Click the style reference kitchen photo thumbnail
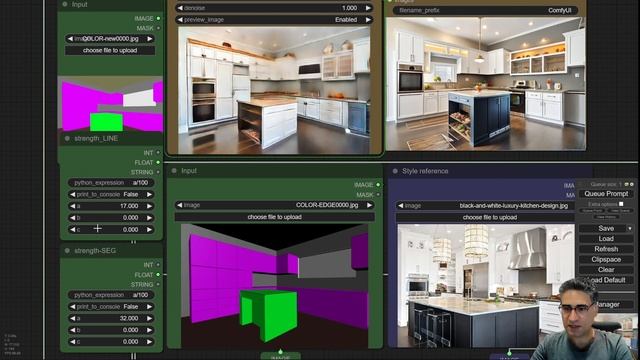Viewport: 640px width, 360px height. click(487, 286)
